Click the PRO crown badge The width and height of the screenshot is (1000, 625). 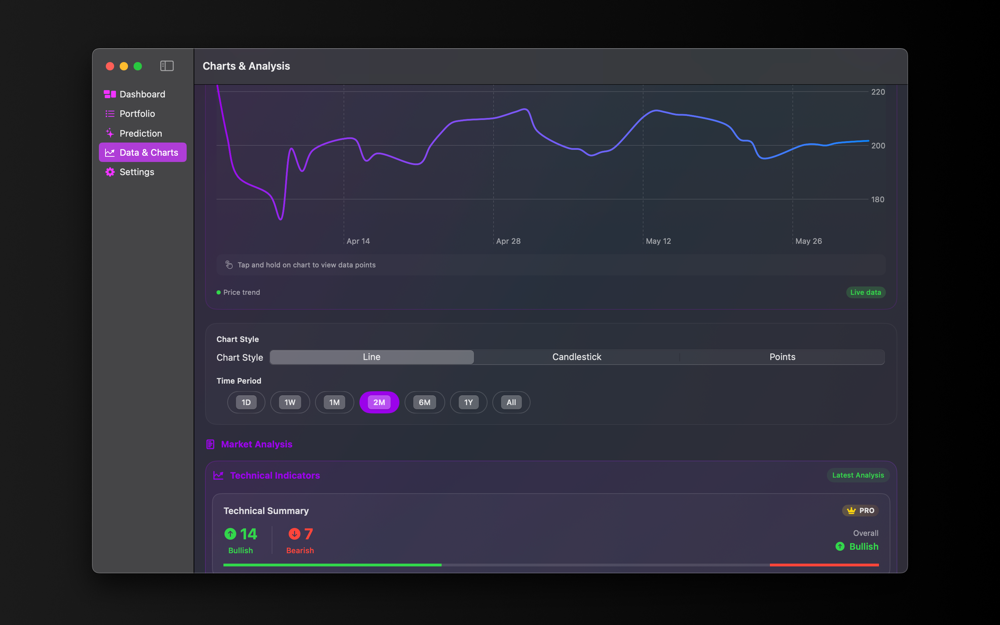tap(860, 510)
